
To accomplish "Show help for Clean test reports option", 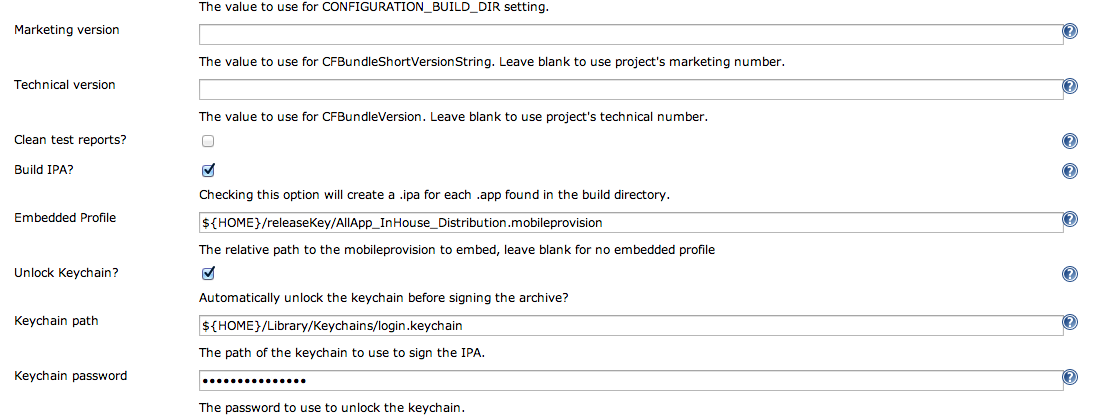I will [1070, 141].
